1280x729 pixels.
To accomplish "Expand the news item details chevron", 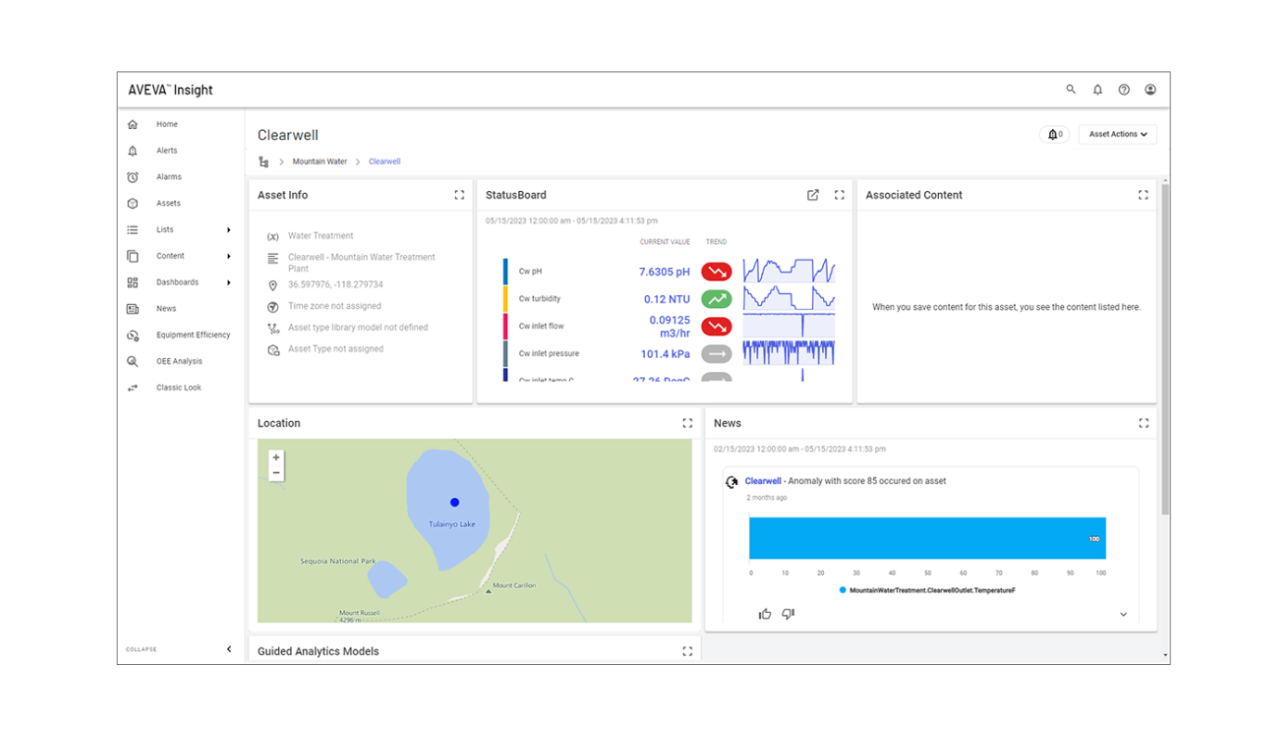I will pyautogui.click(x=1123, y=615).
